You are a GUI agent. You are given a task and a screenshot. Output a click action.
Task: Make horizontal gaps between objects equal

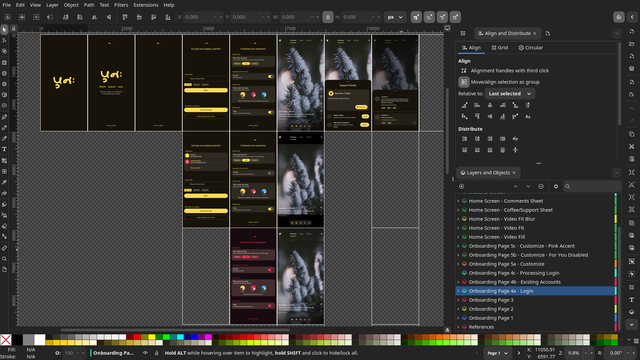tap(502, 139)
